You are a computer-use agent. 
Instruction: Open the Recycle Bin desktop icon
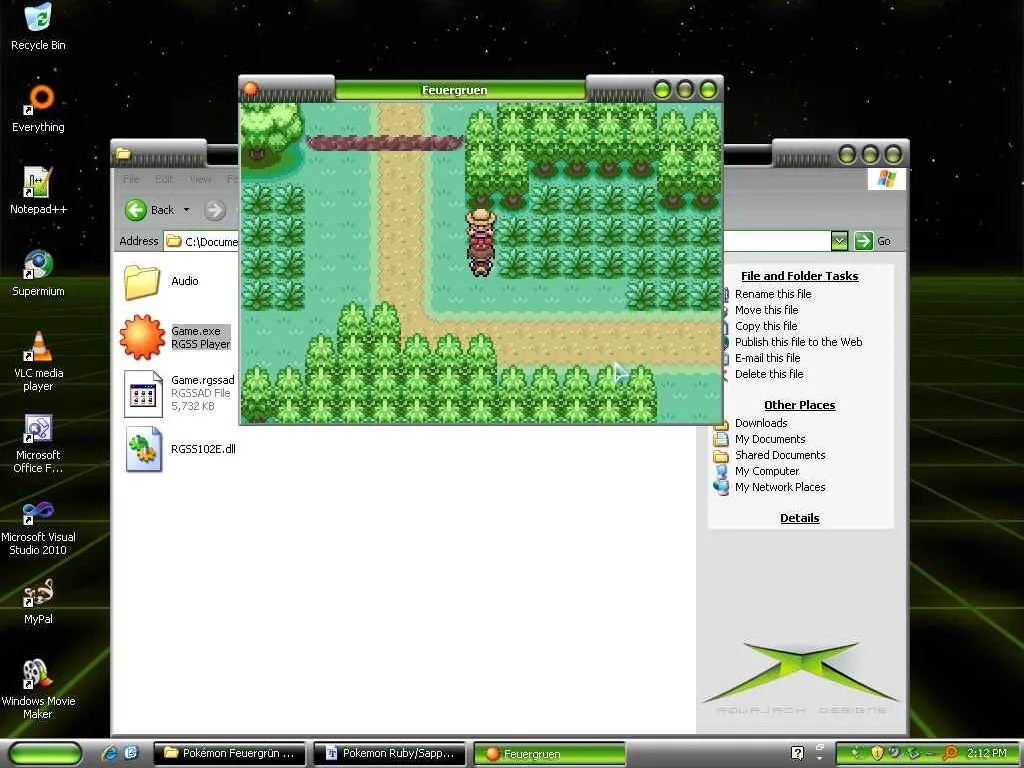click(38, 27)
